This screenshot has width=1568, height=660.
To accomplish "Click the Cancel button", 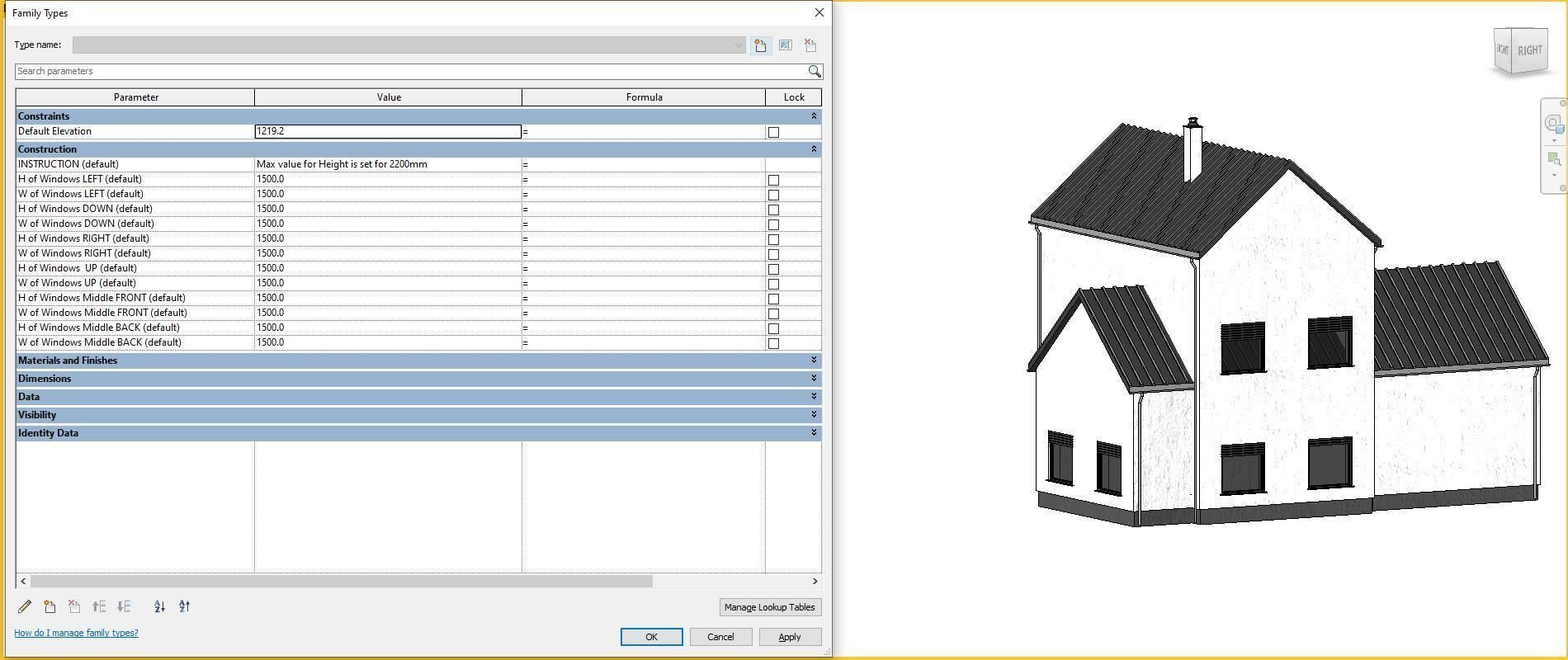I will point(720,637).
